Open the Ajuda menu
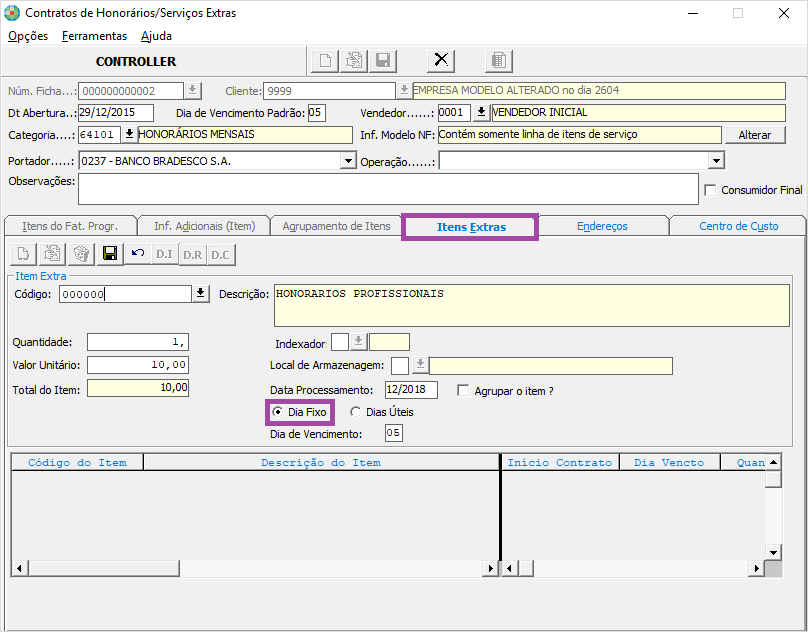Viewport: 808px width, 632px height. 156,36
